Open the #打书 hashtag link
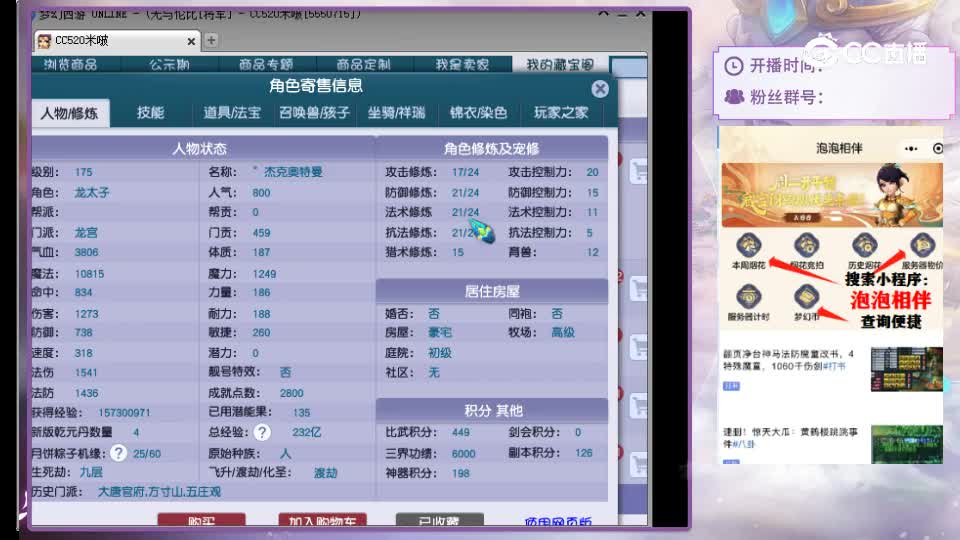960x540 pixels. (x=834, y=366)
